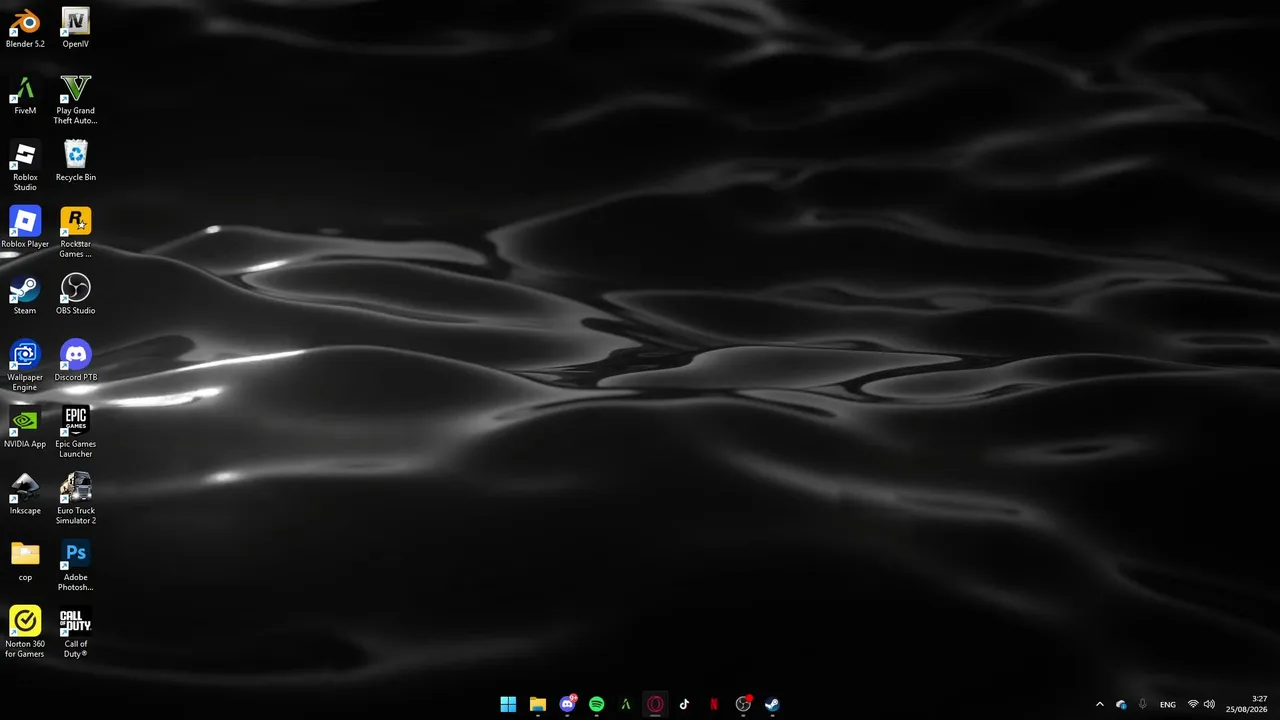This screenshot has width=1280, height=720.
Task: Open the ENG language switcher
Action: 1168,705
